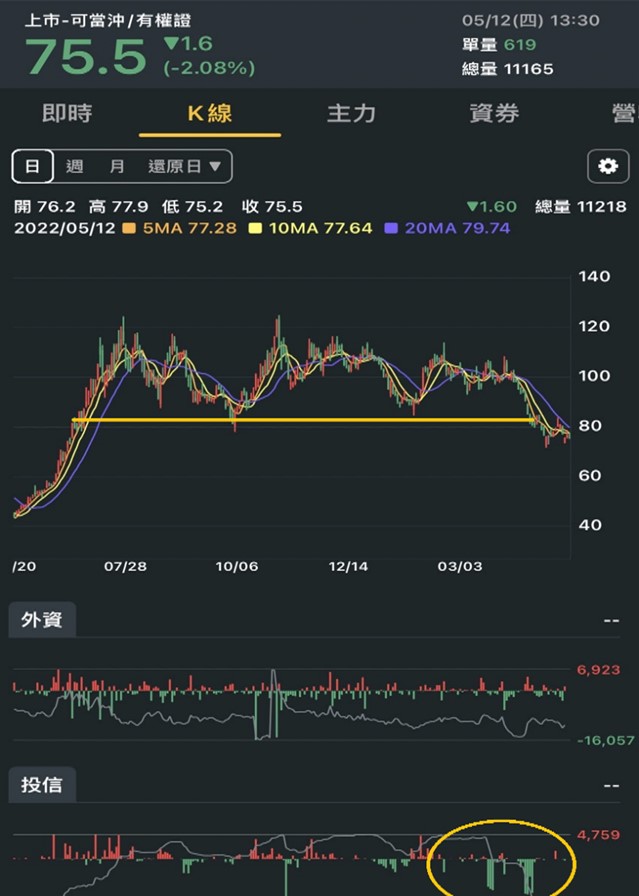
Task: Switch chart period to 月
Action: coord(117,166)
